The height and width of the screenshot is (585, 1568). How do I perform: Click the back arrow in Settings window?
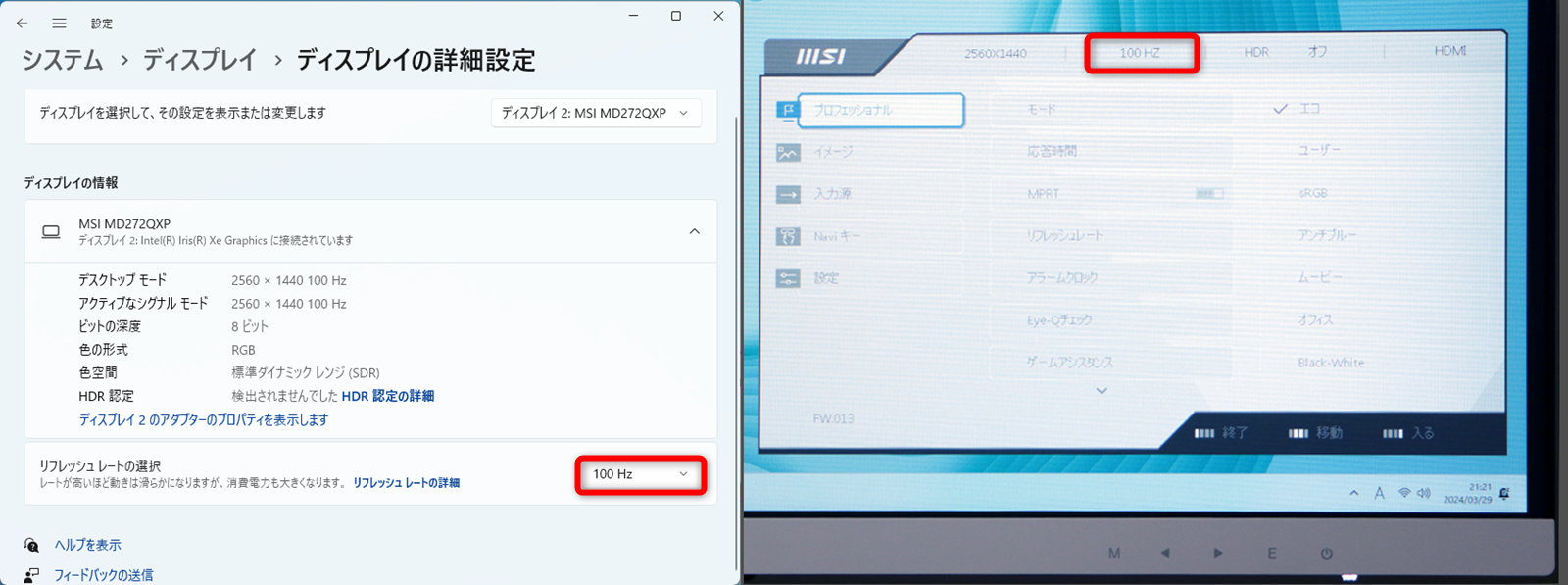point(23,23)
